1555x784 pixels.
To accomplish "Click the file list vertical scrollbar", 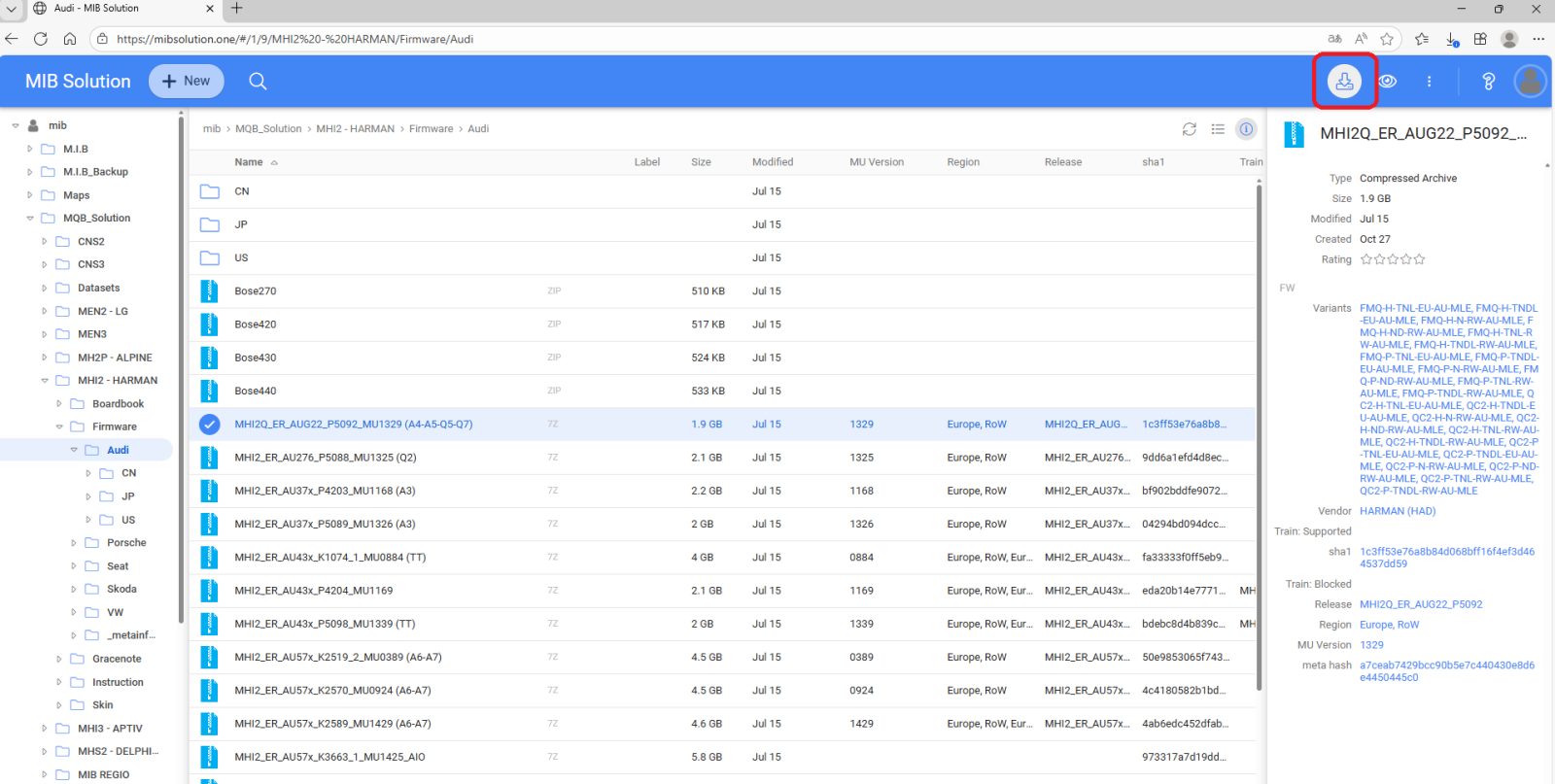I will click(x=1259, y=437).
